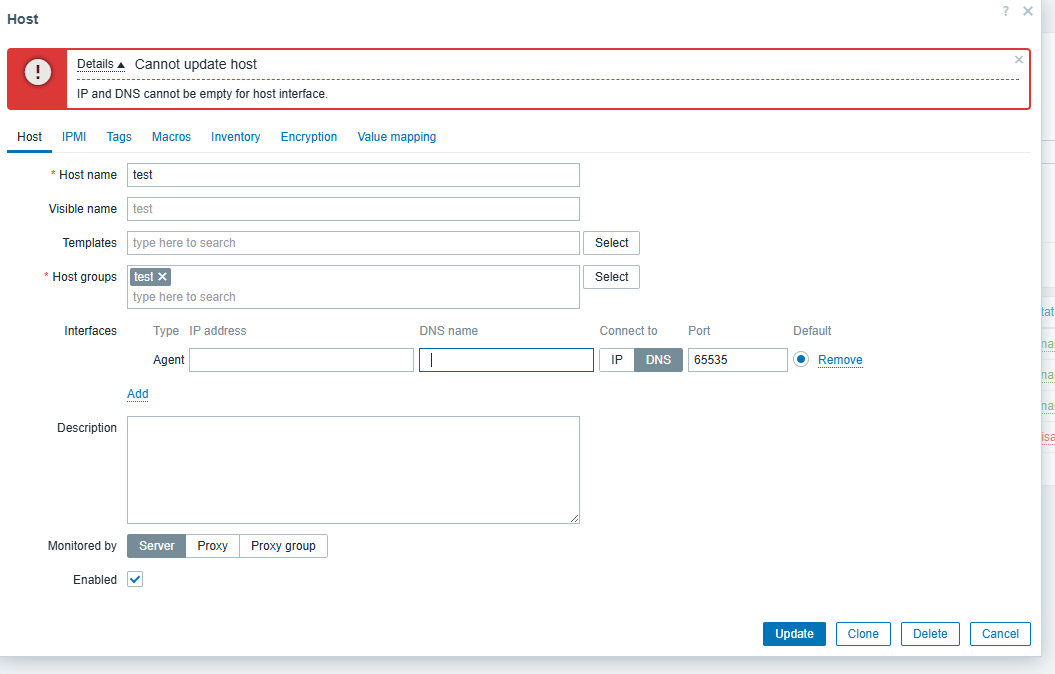Open Select button next to Templates
This screenshot has height=674, width=1055.
(x=611, y=243)
